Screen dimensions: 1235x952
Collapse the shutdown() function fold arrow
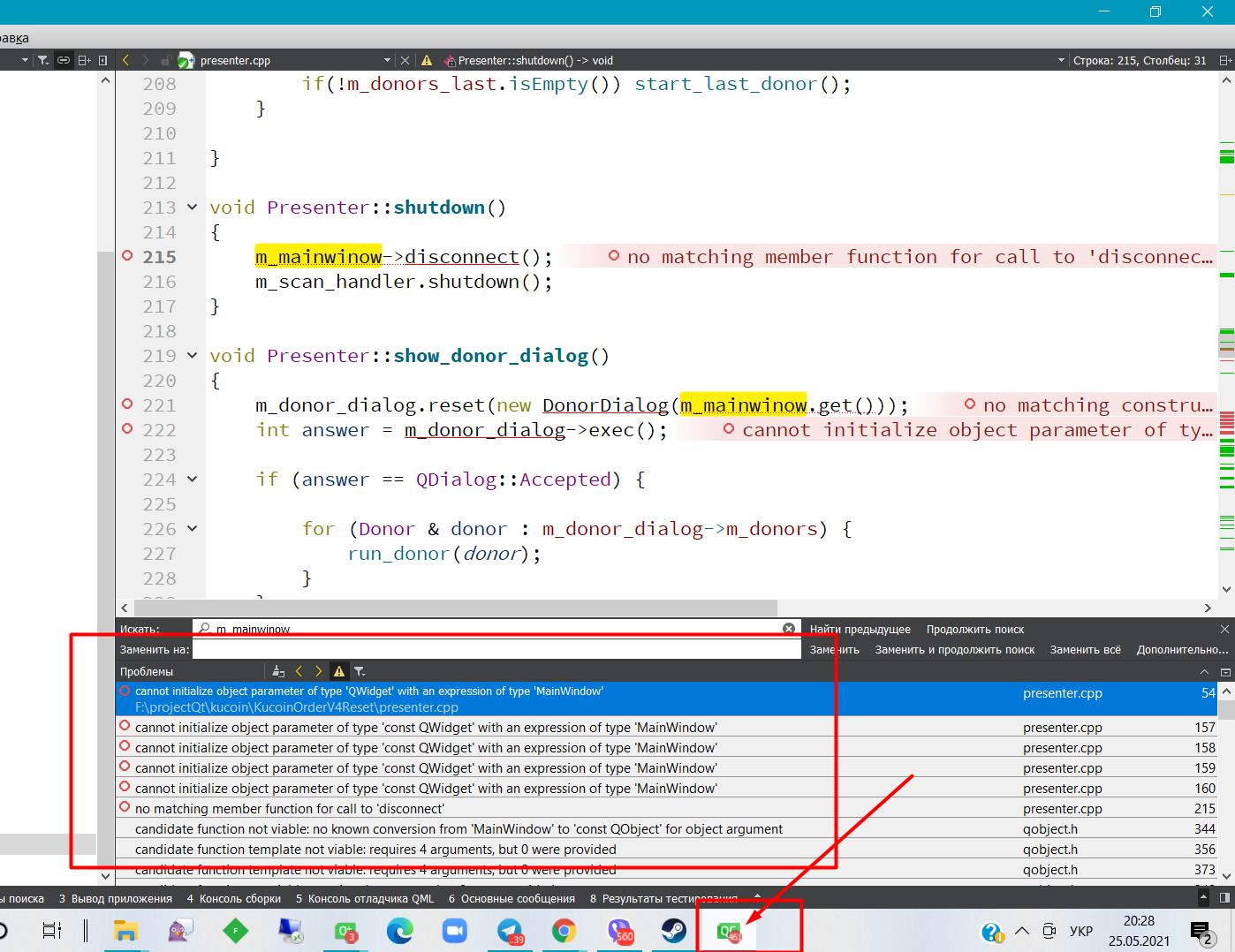click(192, 208)
